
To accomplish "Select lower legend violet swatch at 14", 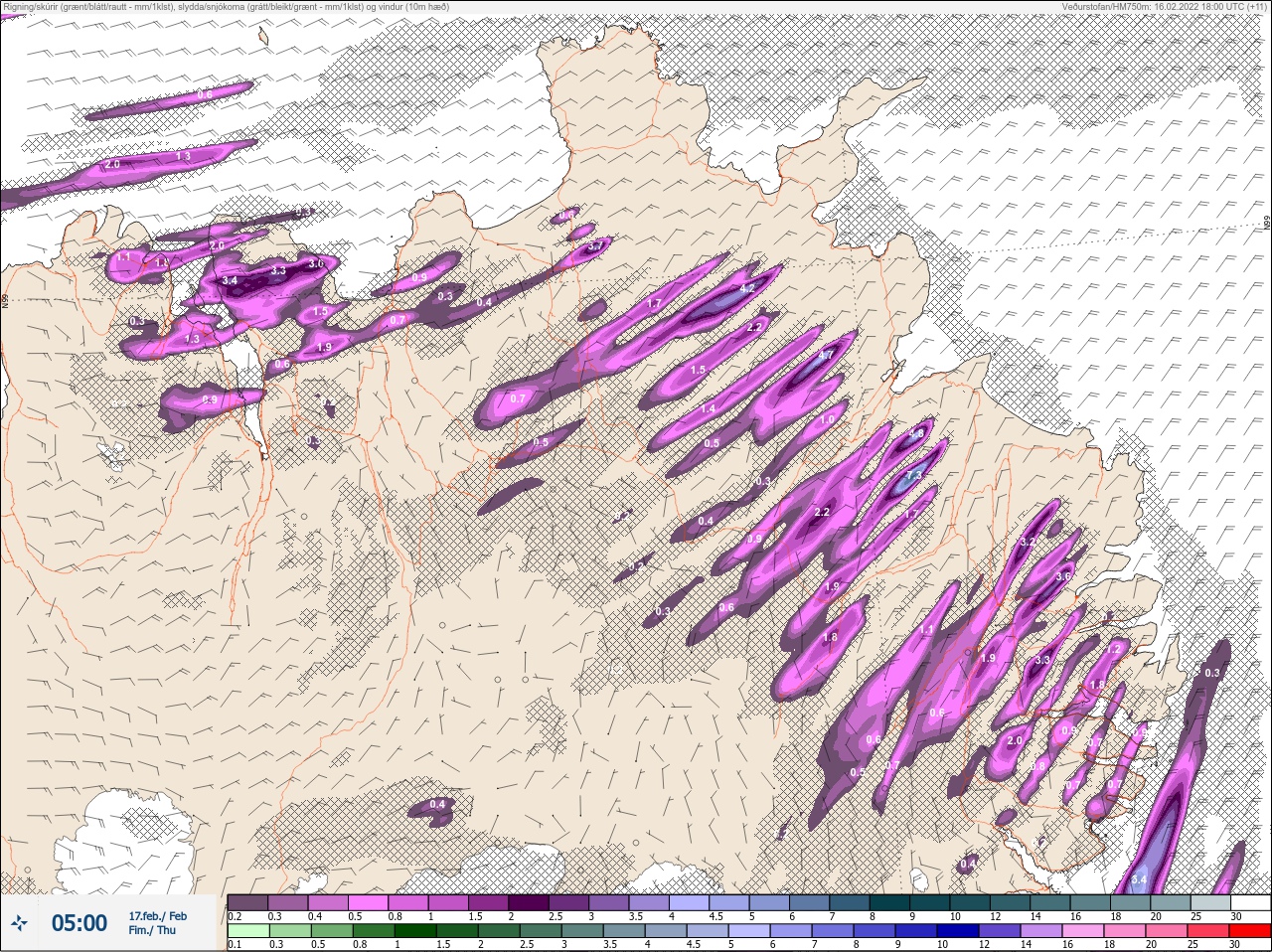I will click(1041, 931).
